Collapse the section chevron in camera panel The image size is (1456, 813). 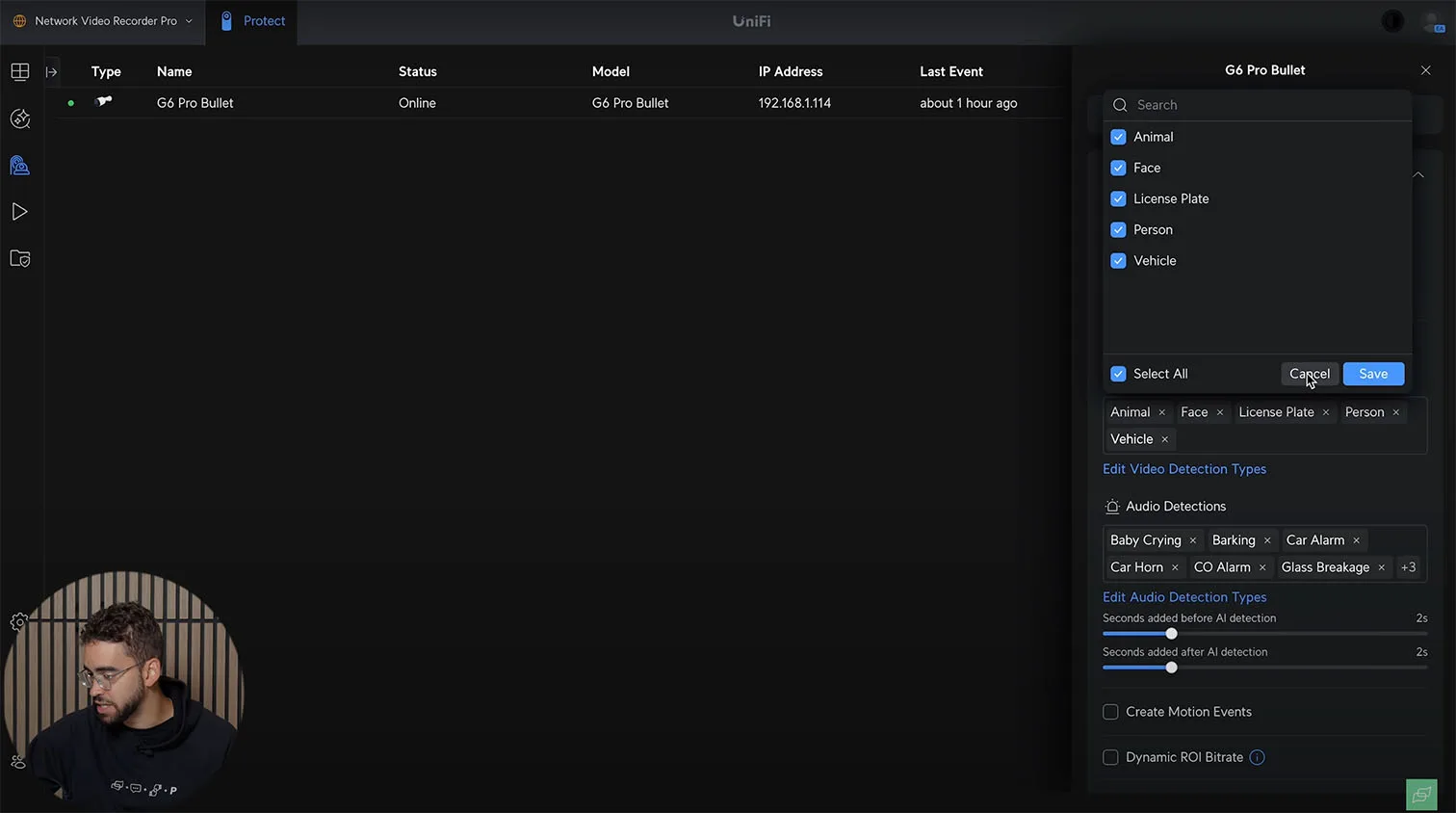pos(1418,175)
